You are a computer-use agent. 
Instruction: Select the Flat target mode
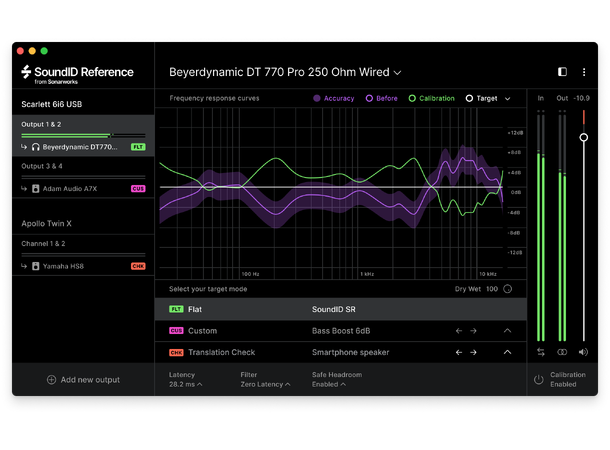pos(341,310)
